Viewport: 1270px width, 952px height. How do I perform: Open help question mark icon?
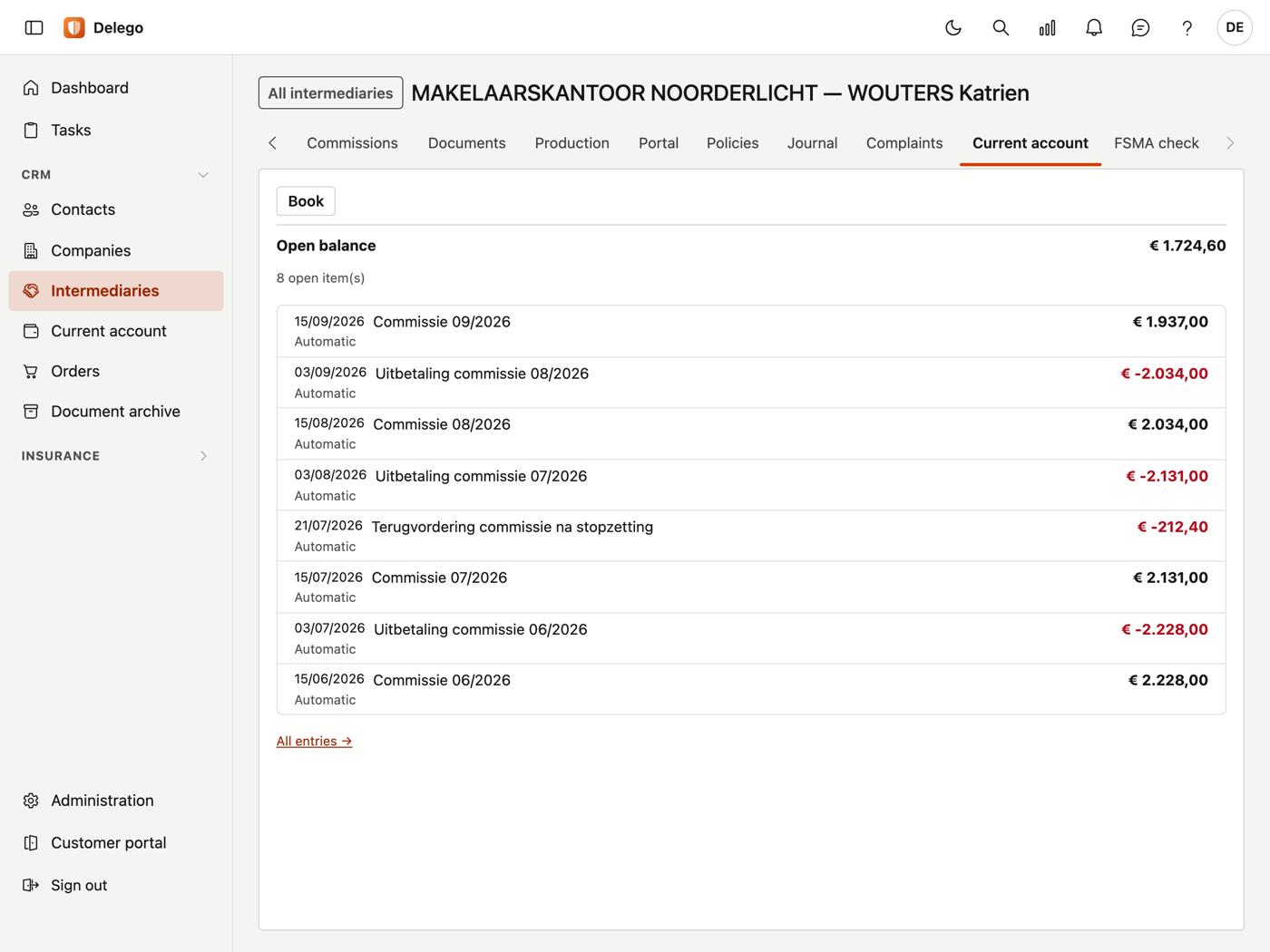click(1187, 28)
